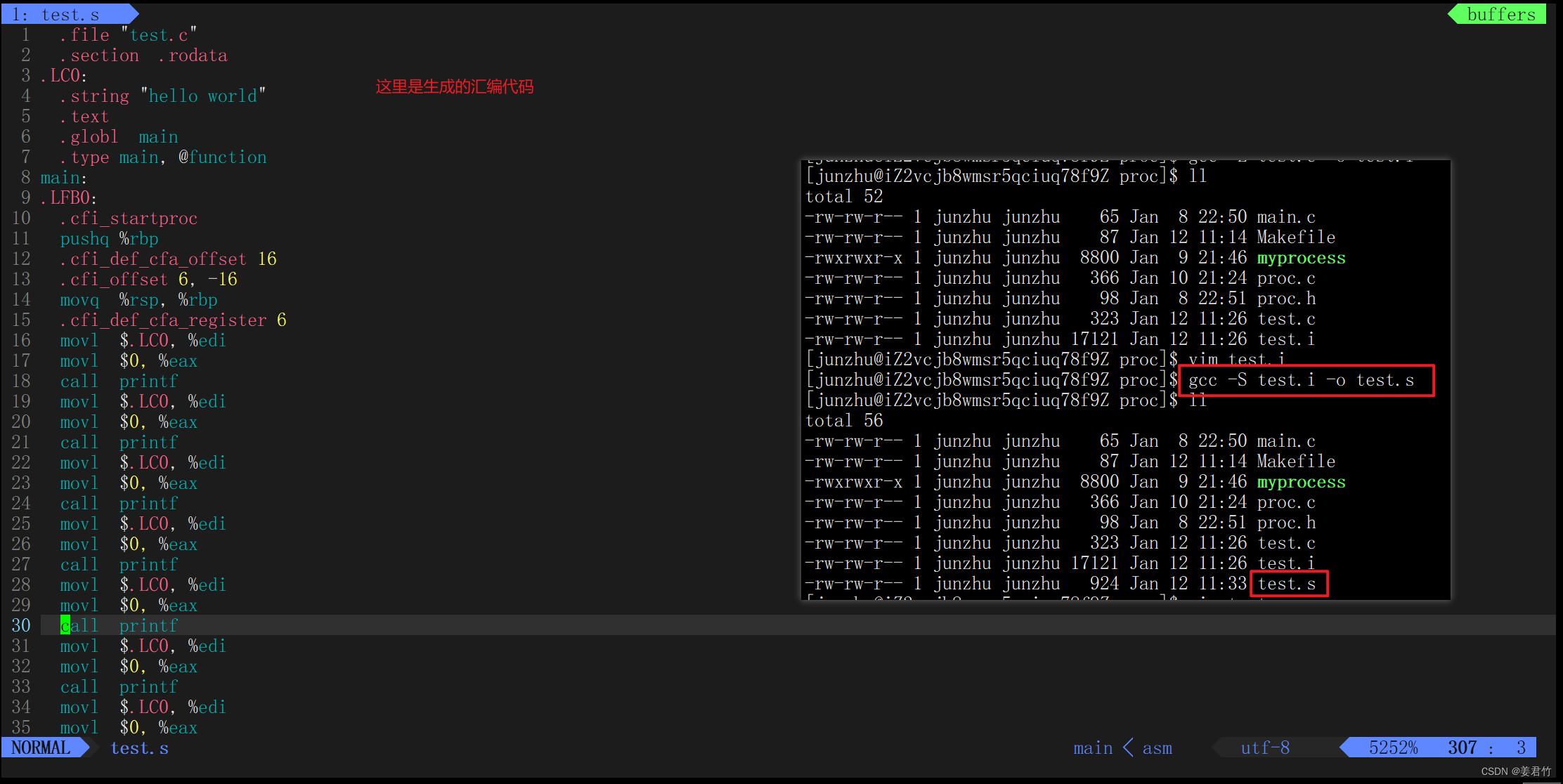Click the second proc.h entry in terminal
Viewport: 1563px width, 784px height.
pyautogui.click(x=1286, y=523)
